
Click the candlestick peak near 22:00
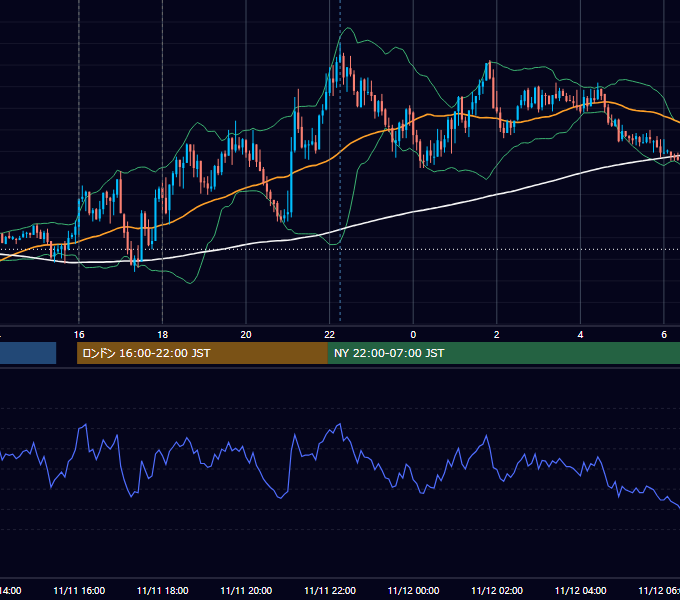tap(340, 54)
